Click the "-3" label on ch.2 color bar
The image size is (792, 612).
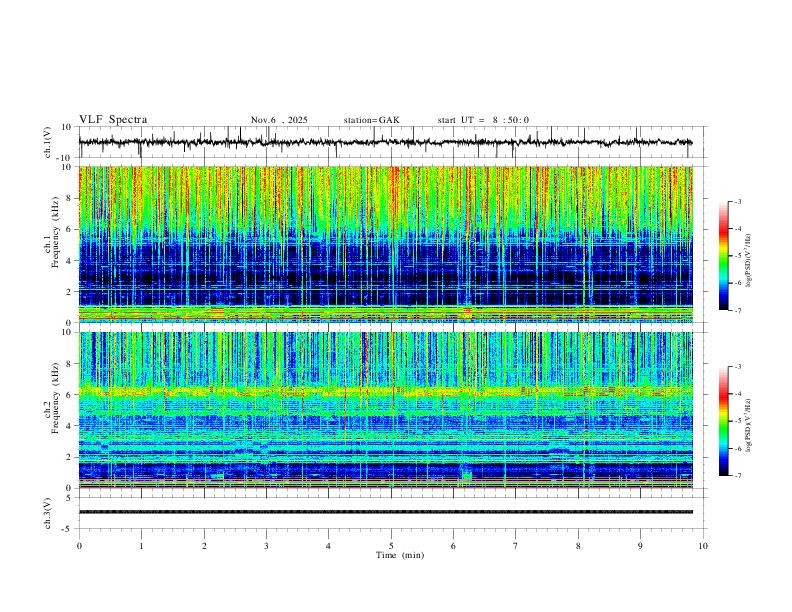click(738, 367)
